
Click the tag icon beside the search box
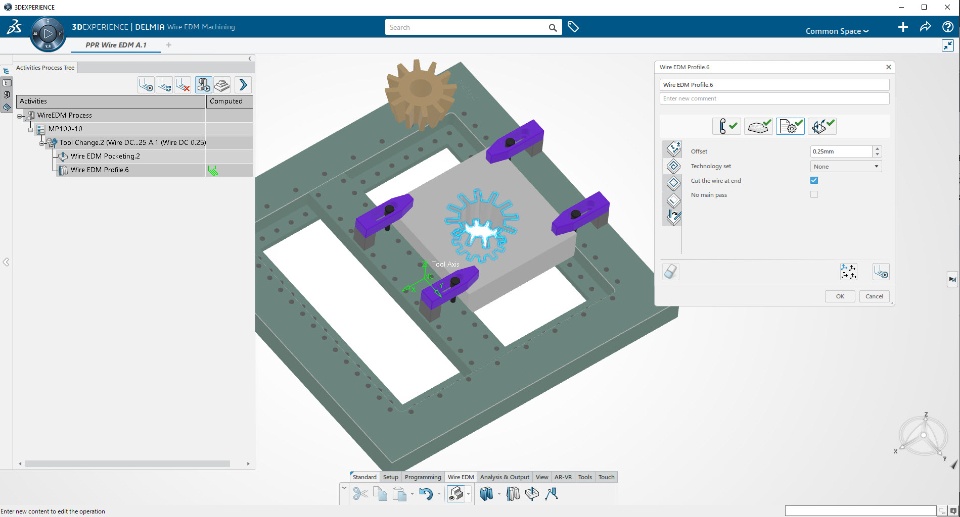click(x=573, y=27)
